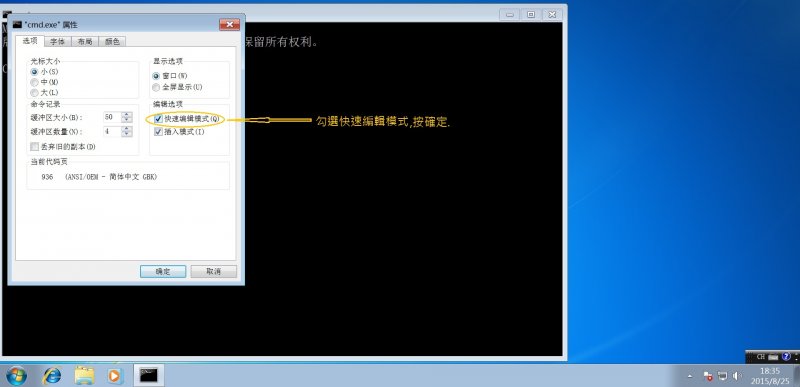
Task: Click the language bar keyboard icon
Action: [774, 357]
